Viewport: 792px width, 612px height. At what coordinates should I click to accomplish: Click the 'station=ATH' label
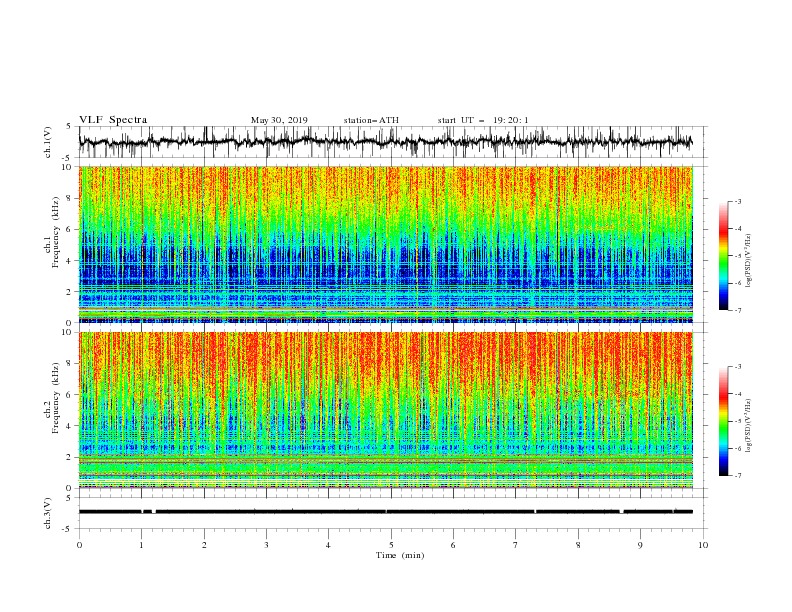coord(371,120)
